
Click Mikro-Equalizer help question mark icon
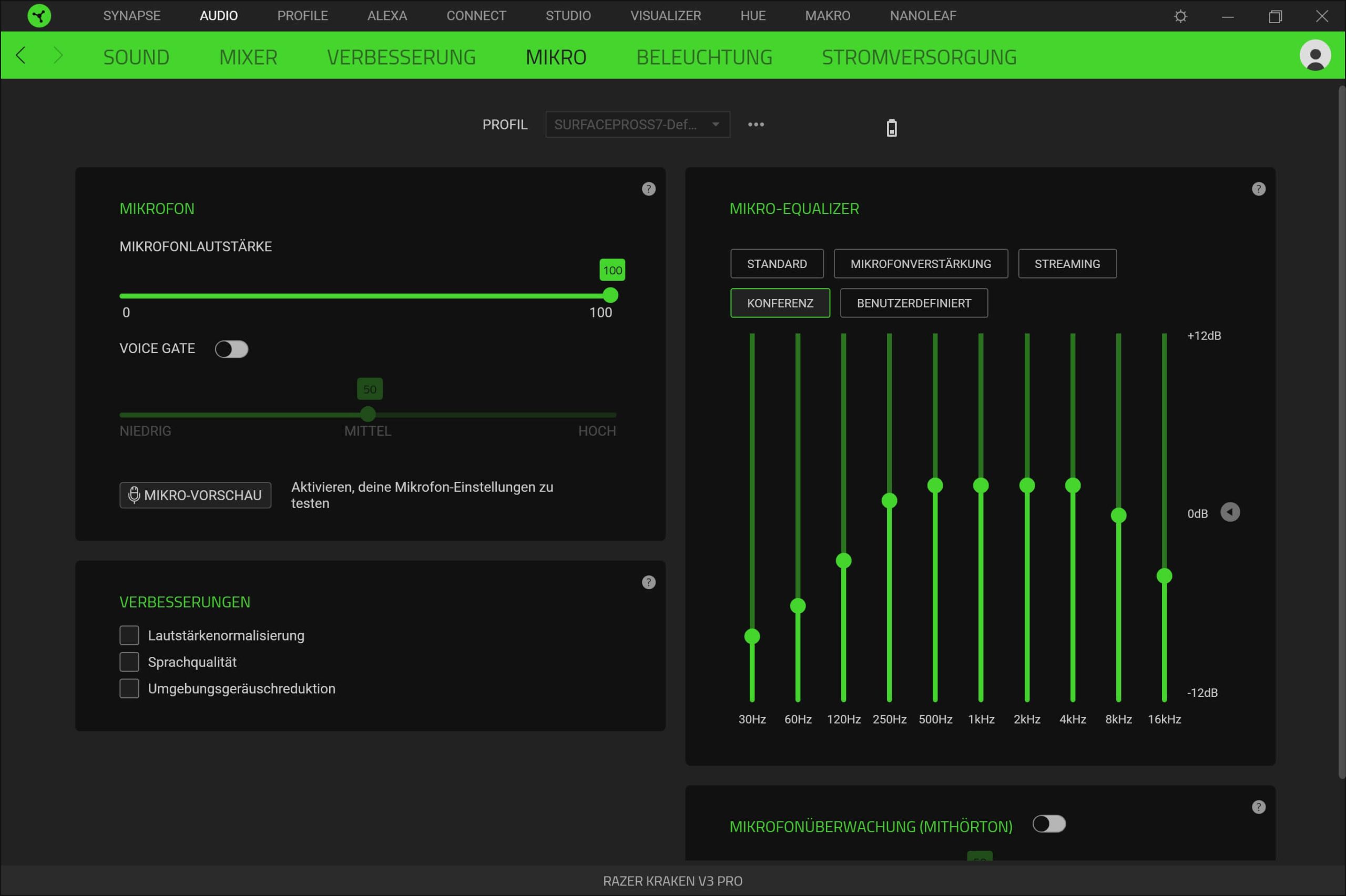coord(1258,189)
